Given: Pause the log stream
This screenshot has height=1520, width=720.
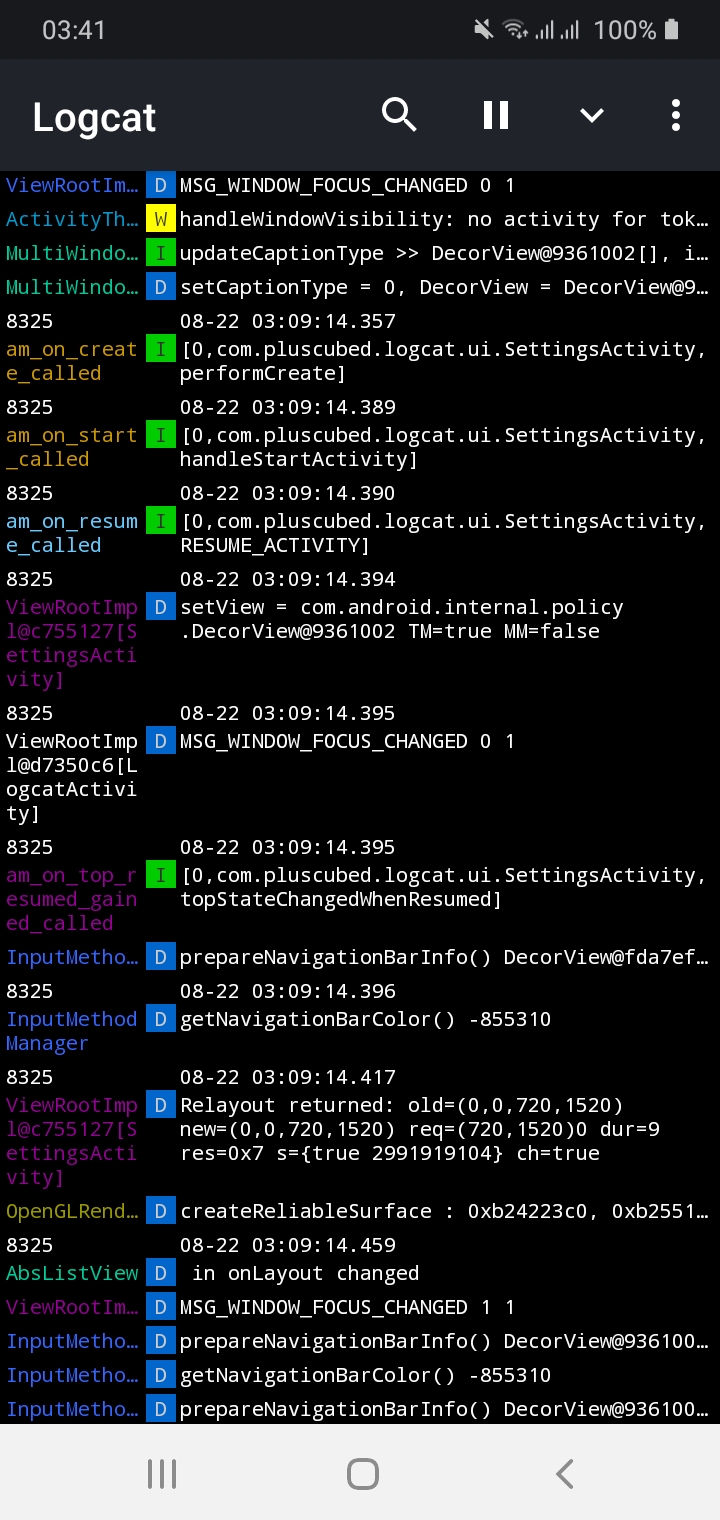Looking at the screenshot, I should (x=495, y=115).
